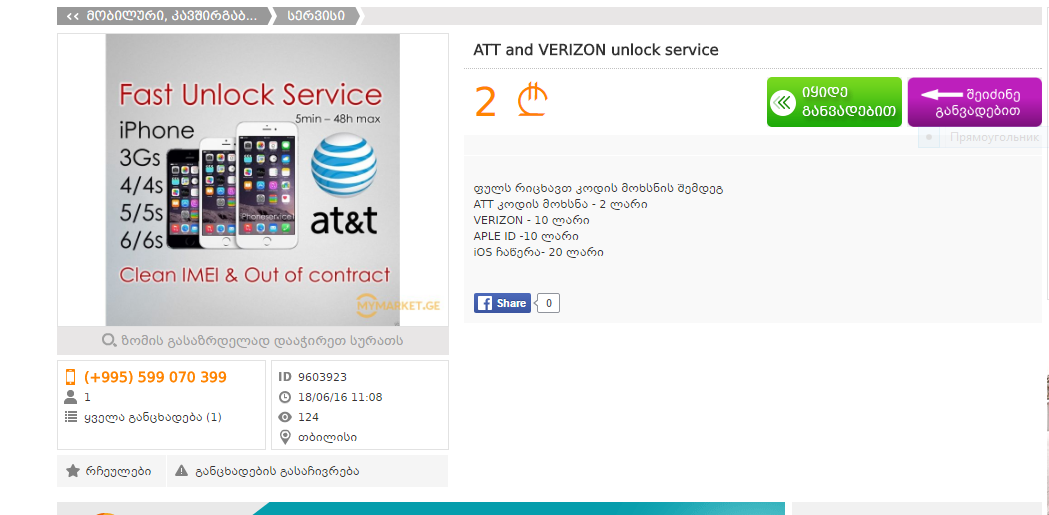Screen dimensions: 1049x515
Task: Click the user profile icon beside 1
Action: click(x=70, y=397)
